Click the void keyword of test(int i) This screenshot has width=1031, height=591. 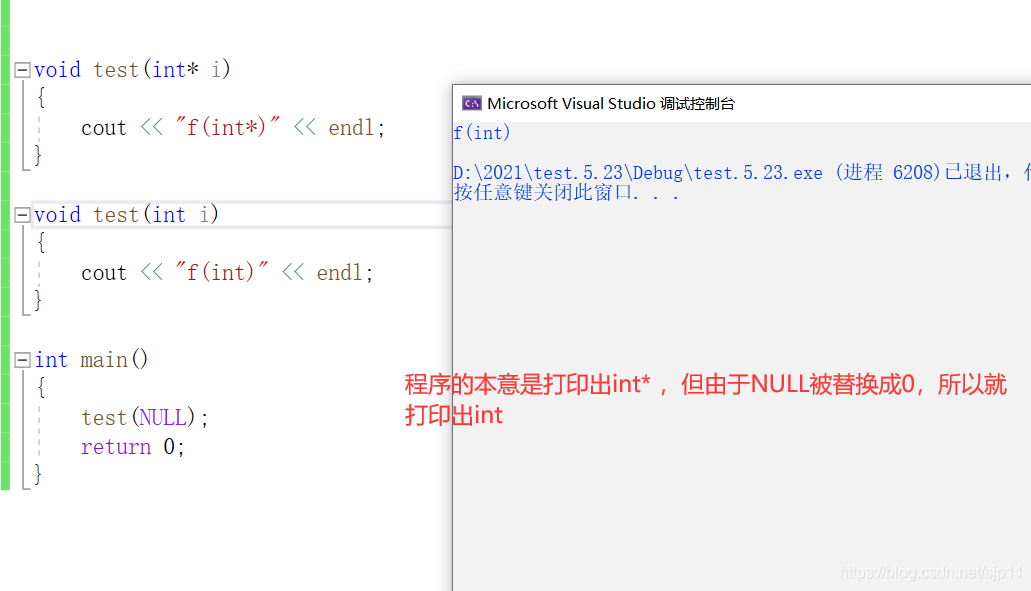click(57, 214)
